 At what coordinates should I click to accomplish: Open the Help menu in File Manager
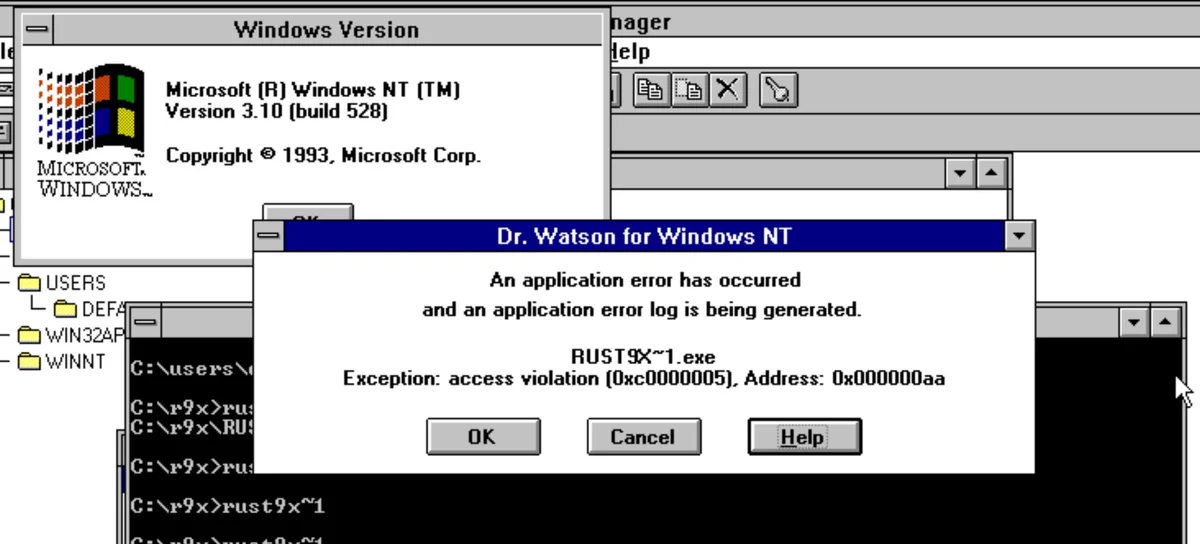(x=629, y=52)
